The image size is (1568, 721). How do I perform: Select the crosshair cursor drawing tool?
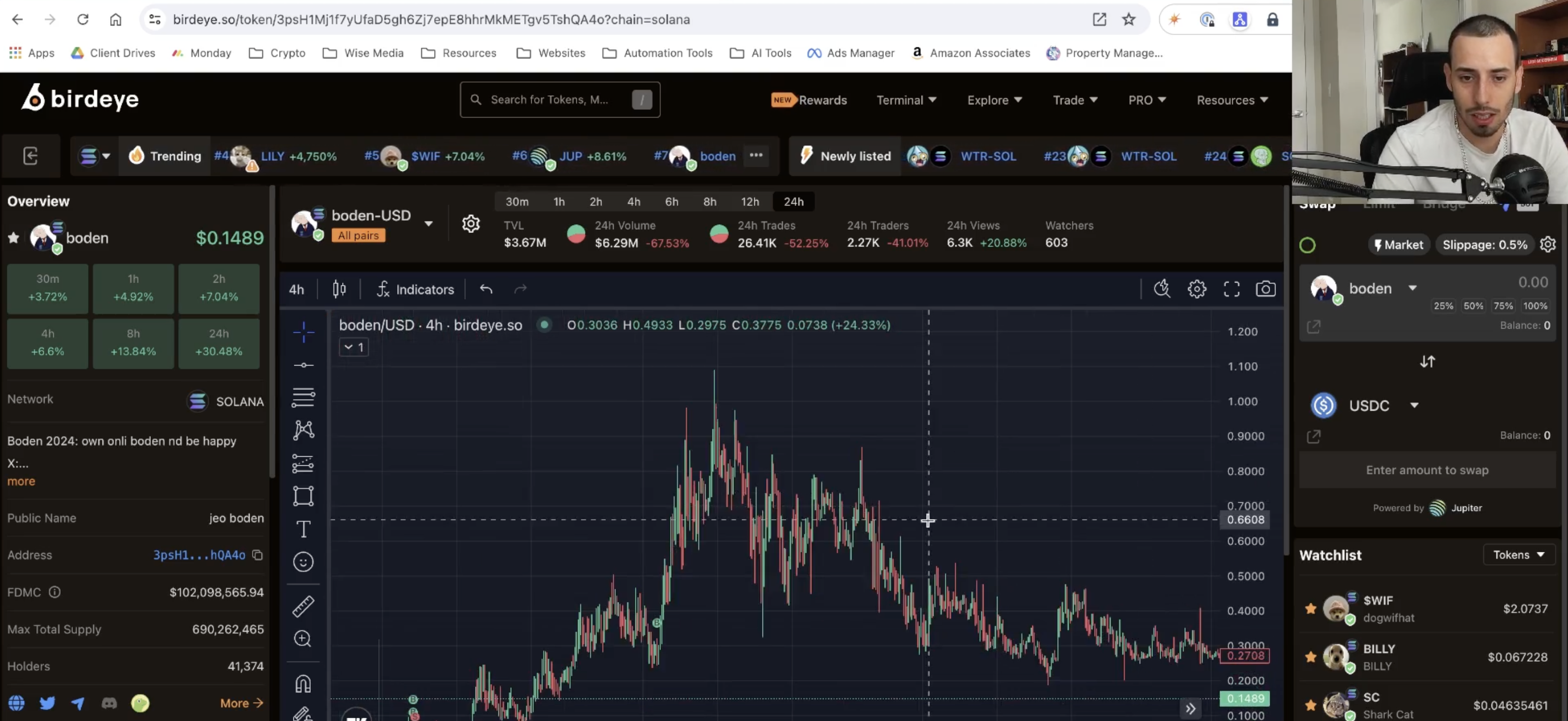pos(303,332)
